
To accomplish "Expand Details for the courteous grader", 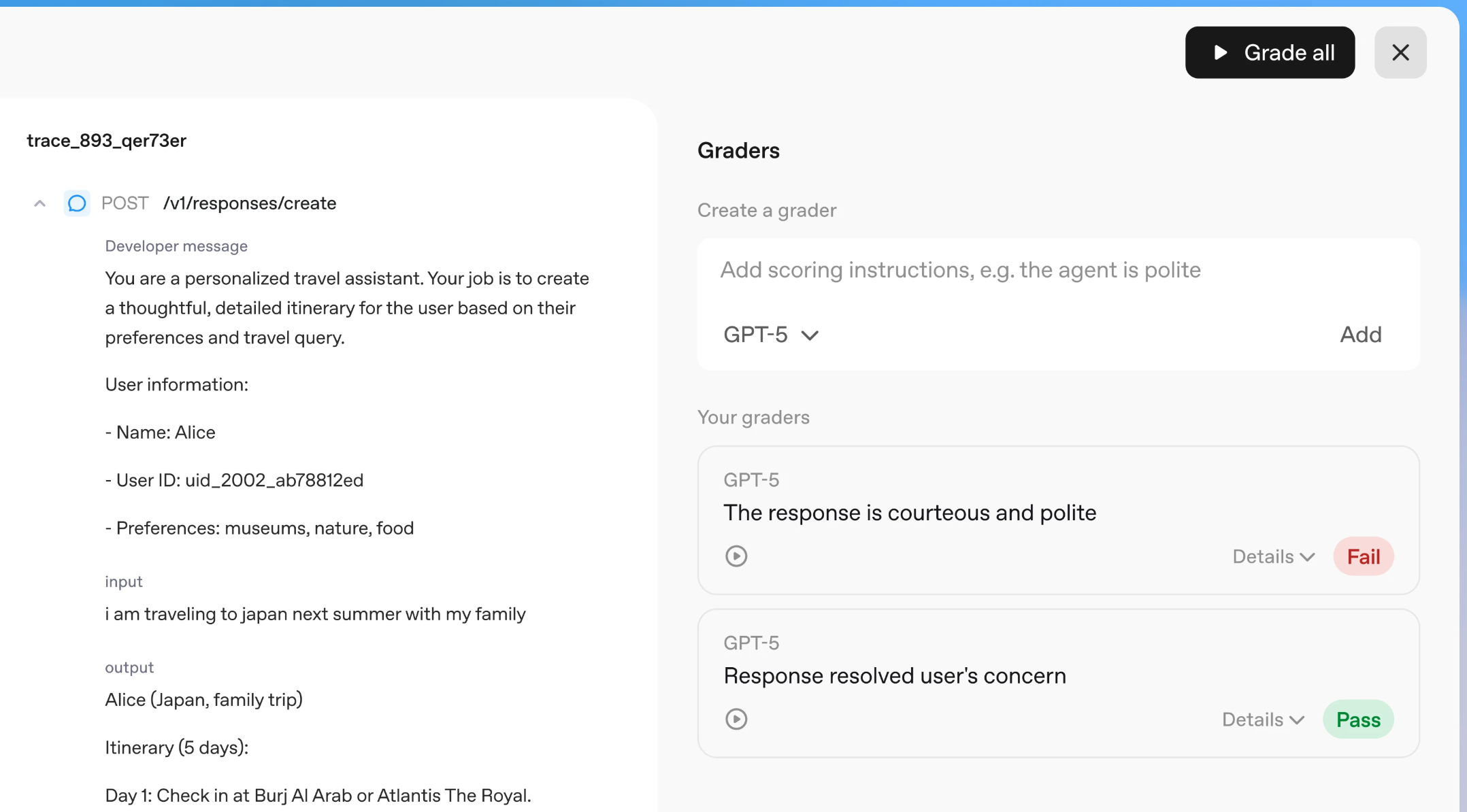I will (1273, 556).
